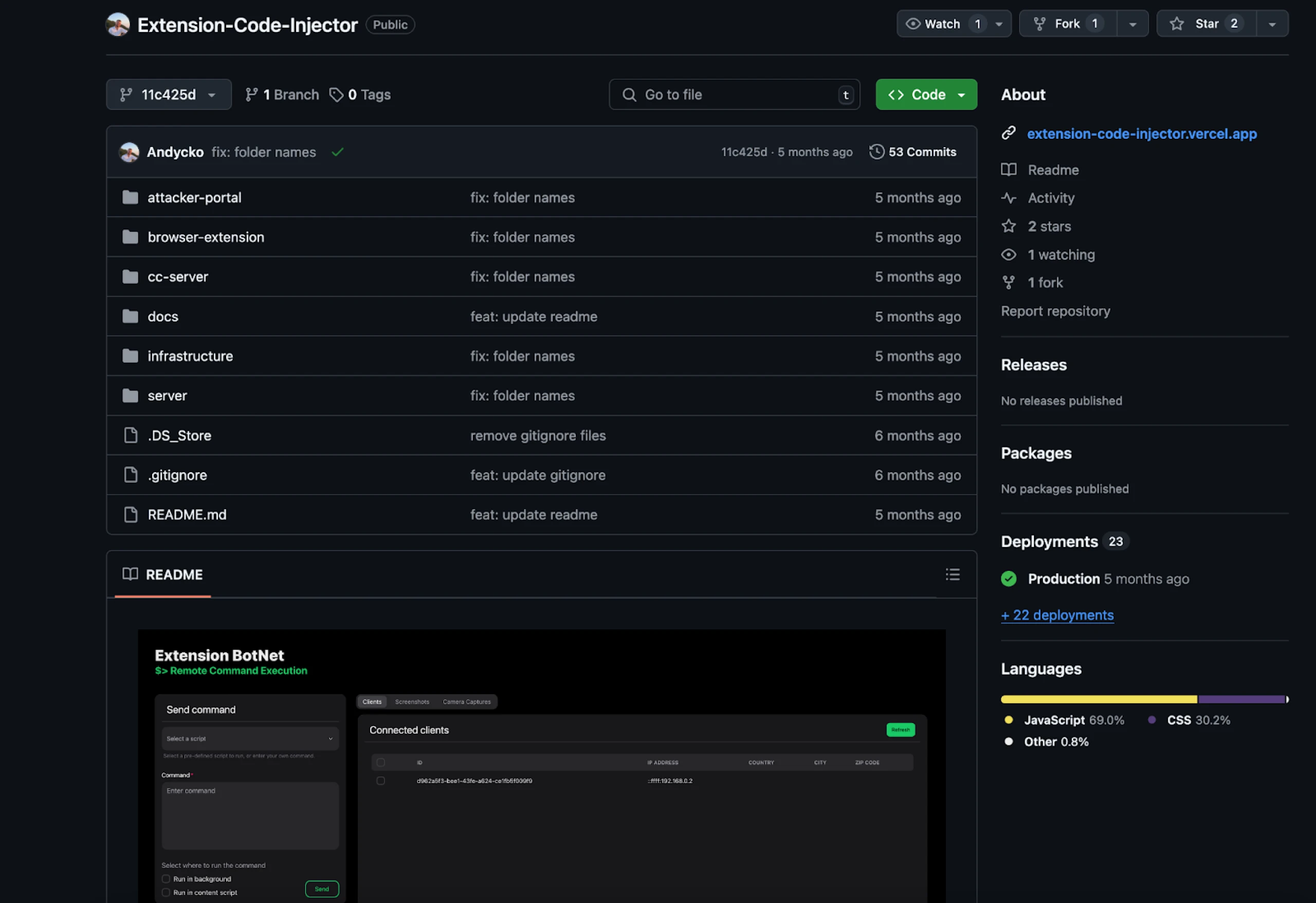Viewport: 1316px width, 903px height.
Task: Click the repository owner avatar next to the title
Action: [x=118, y=24]
